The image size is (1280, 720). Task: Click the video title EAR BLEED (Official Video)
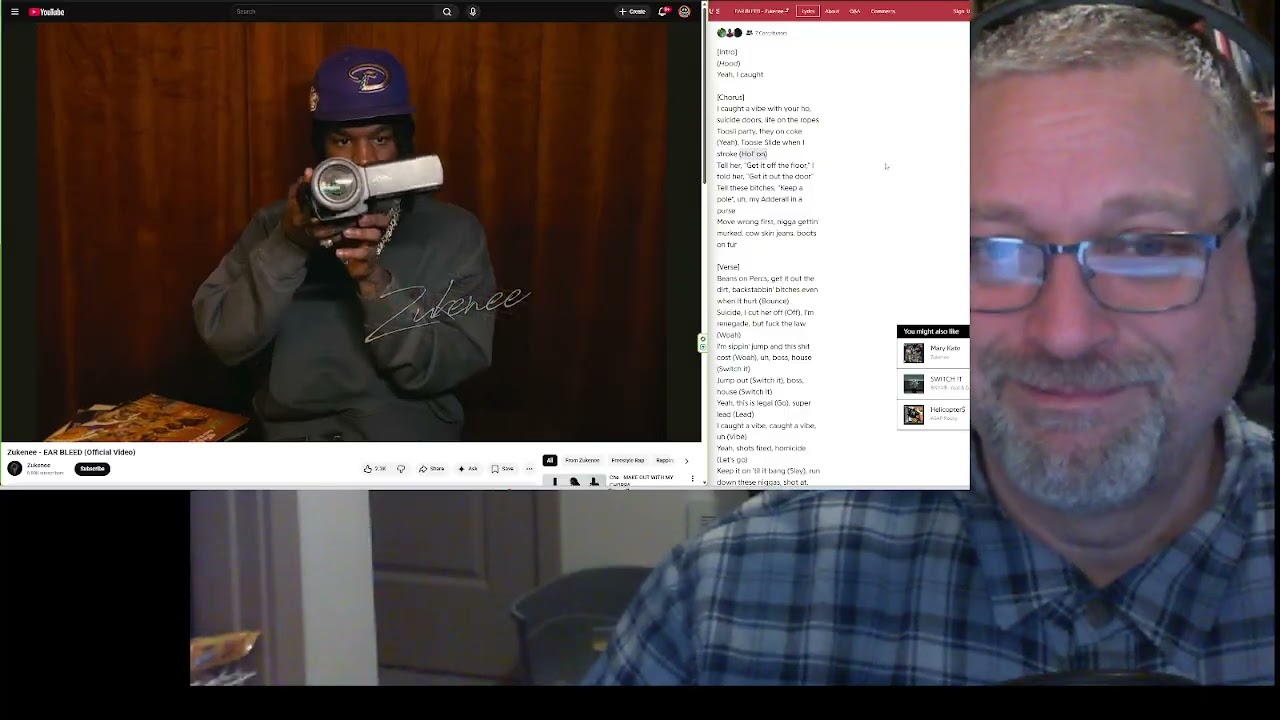click(x=71, y=452)
